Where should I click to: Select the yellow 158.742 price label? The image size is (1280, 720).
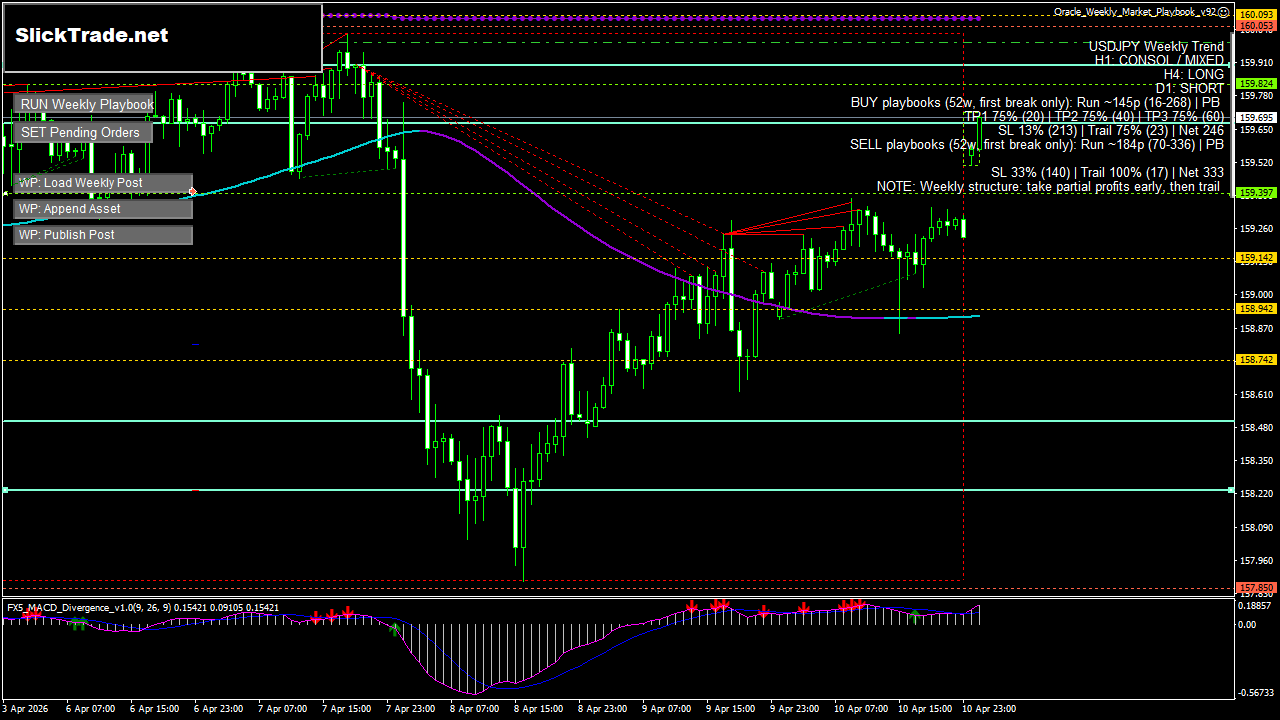[x=1256, y=359]
